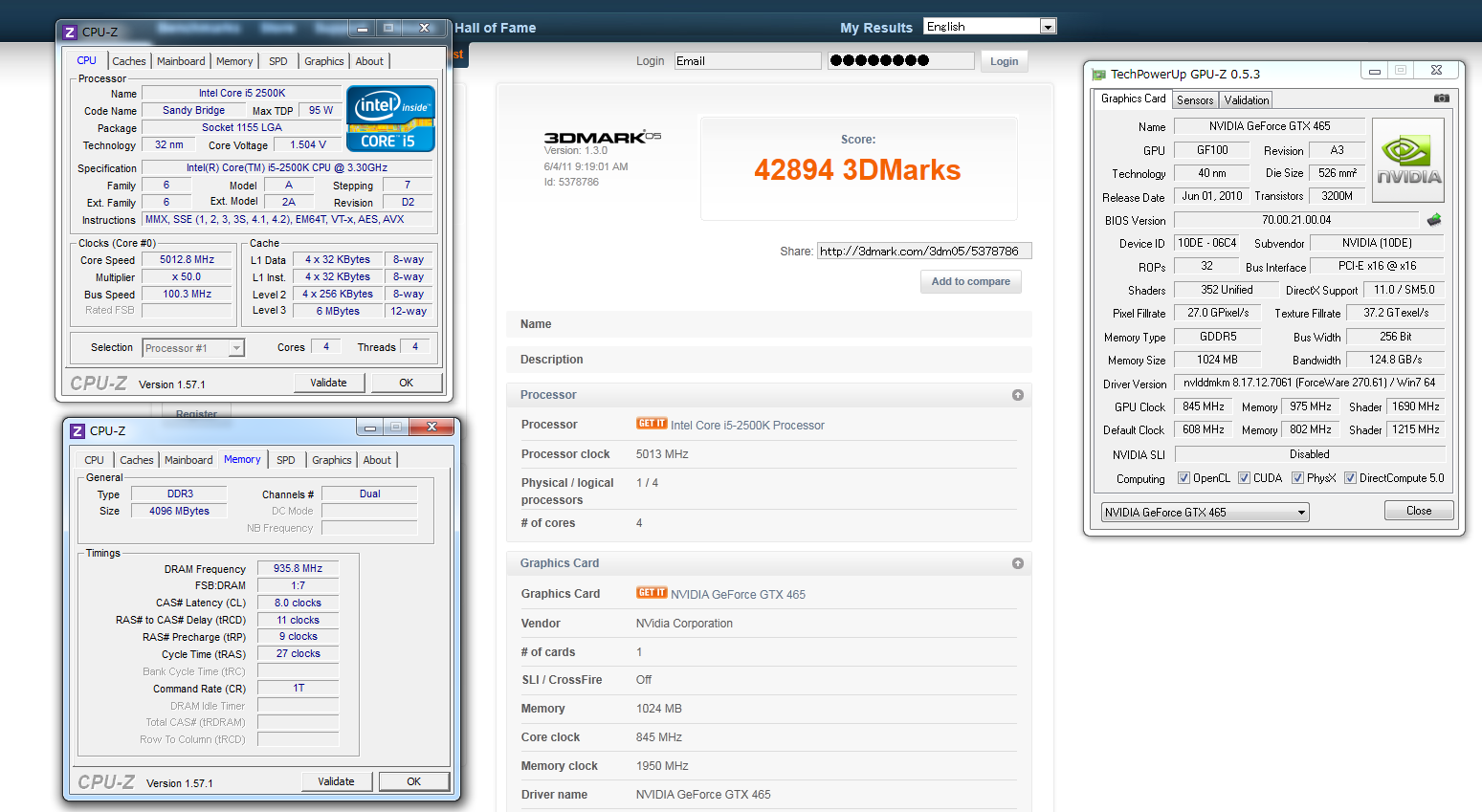Click the Core Speed value 5012.8 MHz
This screenshot has height=812, width=1482.
(x=188, y=259)
